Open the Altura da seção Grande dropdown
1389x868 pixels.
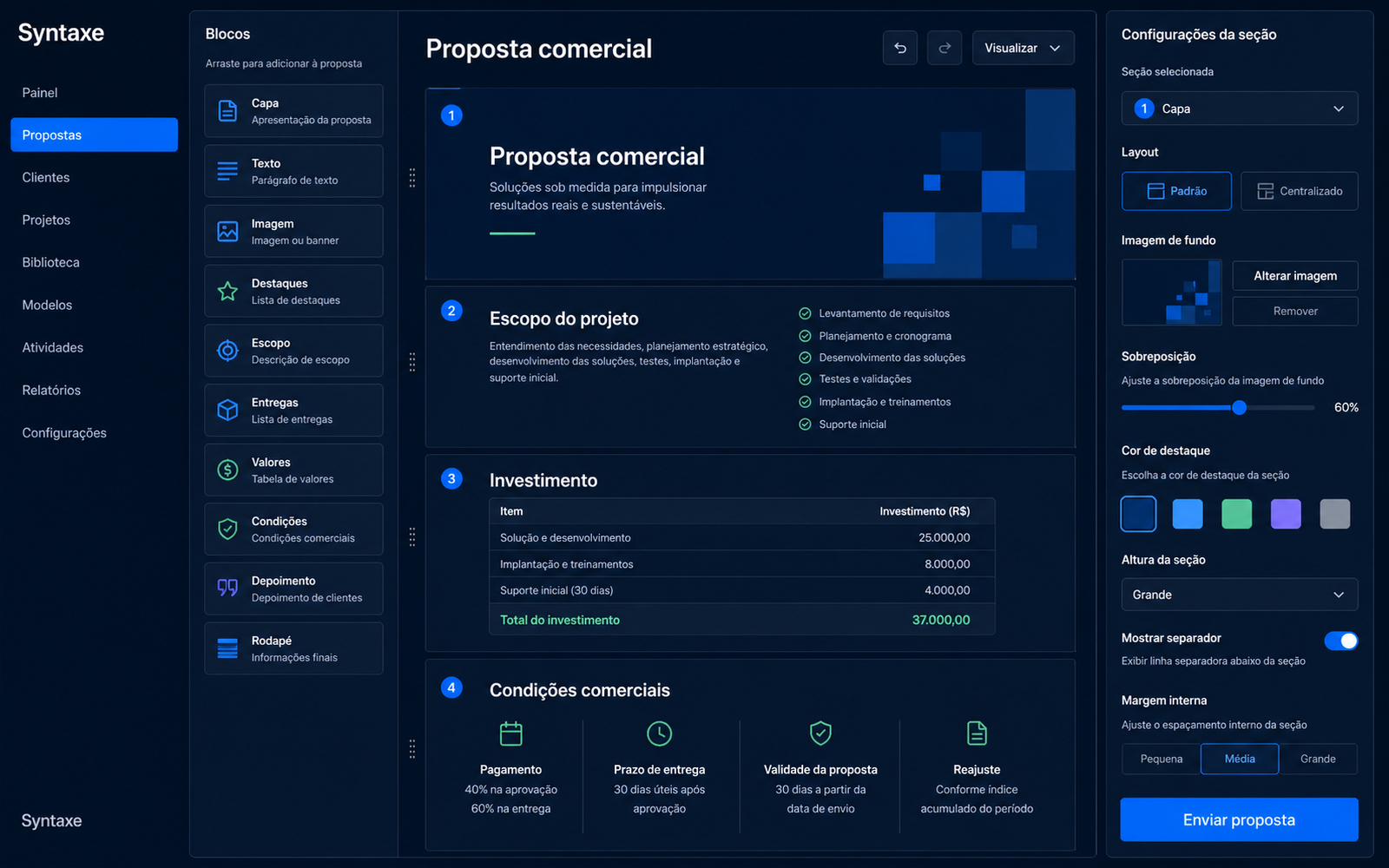(1240, 595)
